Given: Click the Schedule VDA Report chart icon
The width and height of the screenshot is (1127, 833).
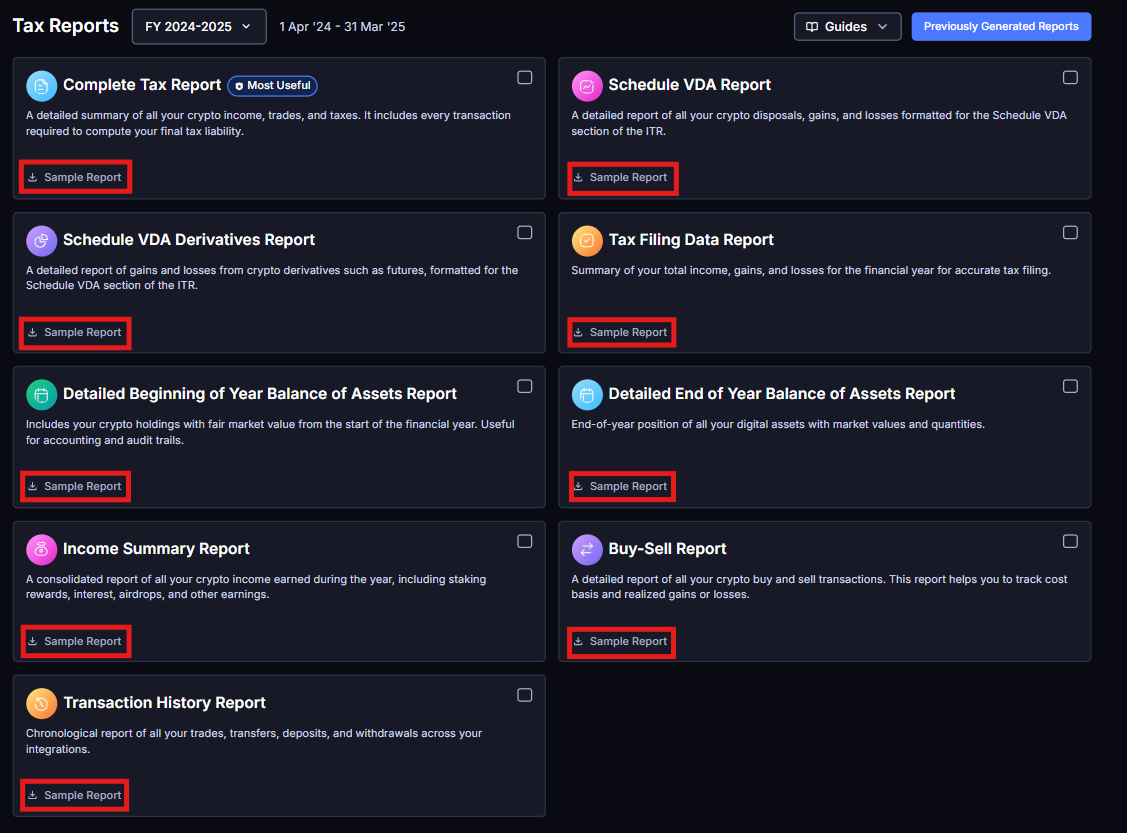Looking at the screenshot, I should pos(587,86).
